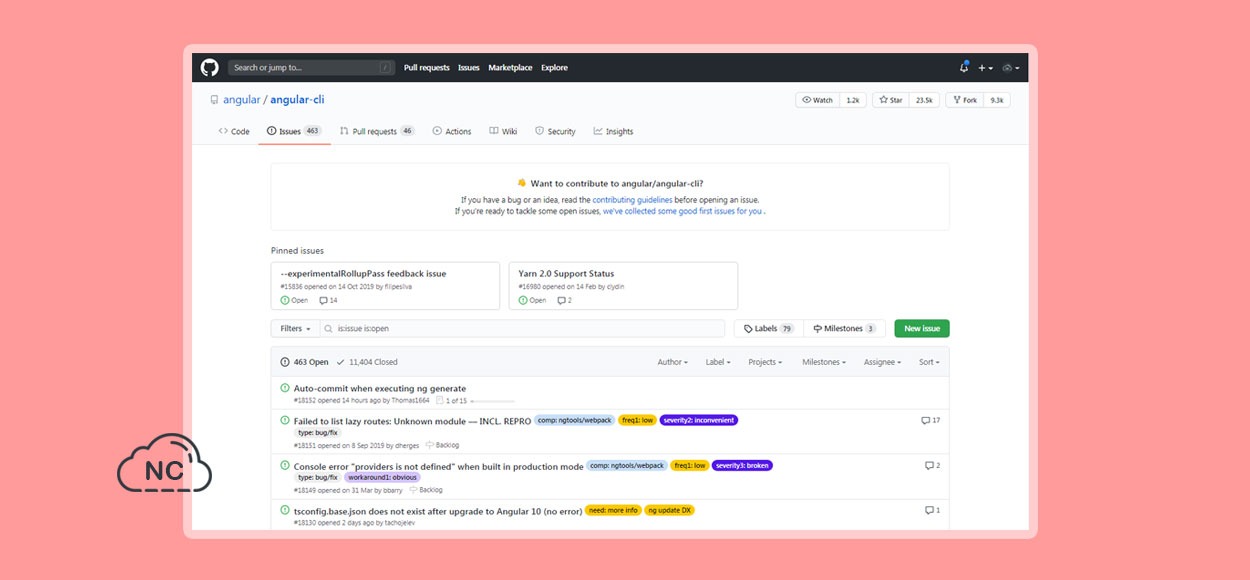The width and height of the screenshot is (1250, 580).
Task: Open issue 'tsconfig.base.json does not exist'
Action: [438, 511]
